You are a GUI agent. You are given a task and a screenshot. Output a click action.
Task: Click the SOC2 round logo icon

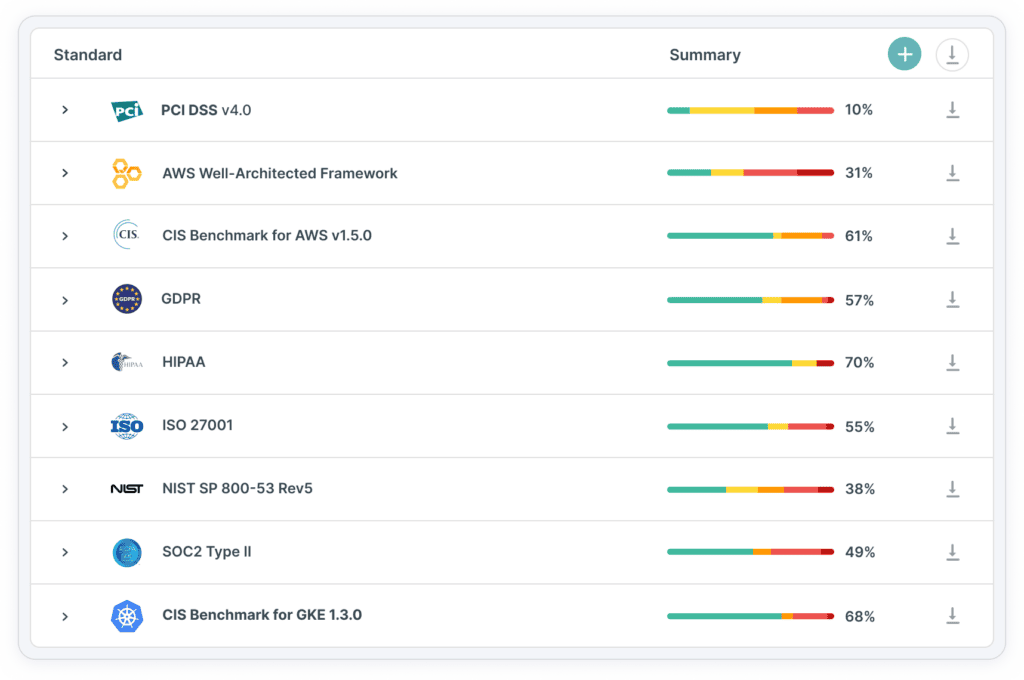click(127, 553)
